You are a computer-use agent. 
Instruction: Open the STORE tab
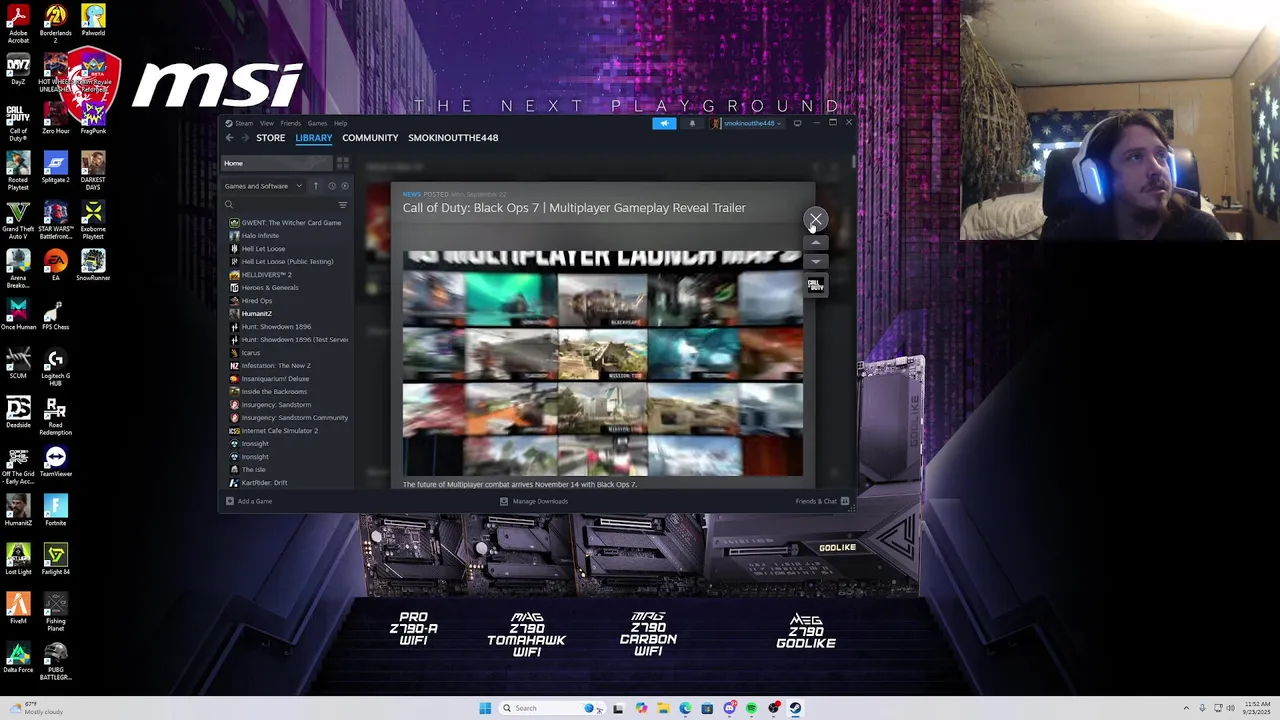coord(270,138)
